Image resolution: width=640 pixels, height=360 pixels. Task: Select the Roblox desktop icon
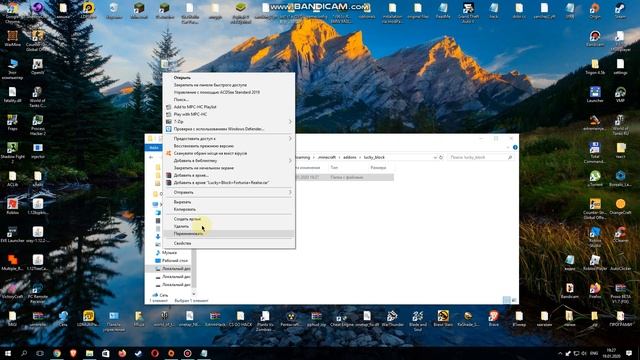[x=12, y=206]
